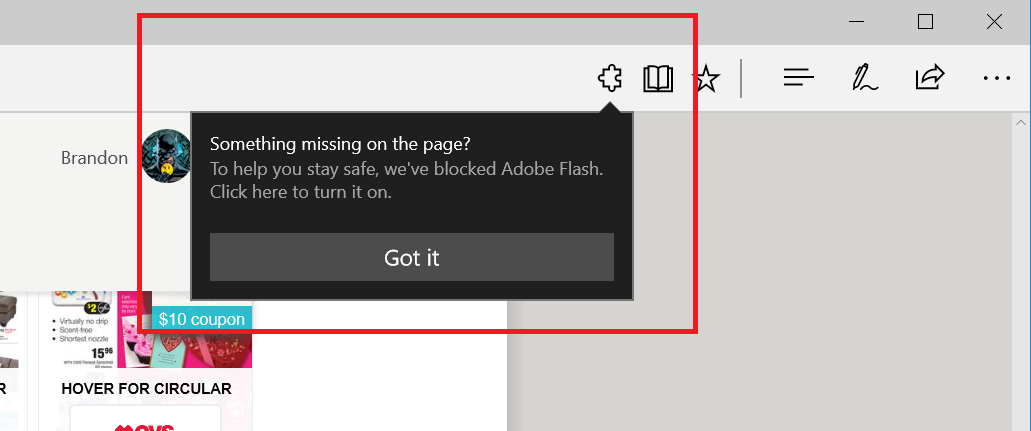Click the CVS logo below circular
Viewport: 1031px width, 431px height.
pyautogui.click(x=145, y=421)
